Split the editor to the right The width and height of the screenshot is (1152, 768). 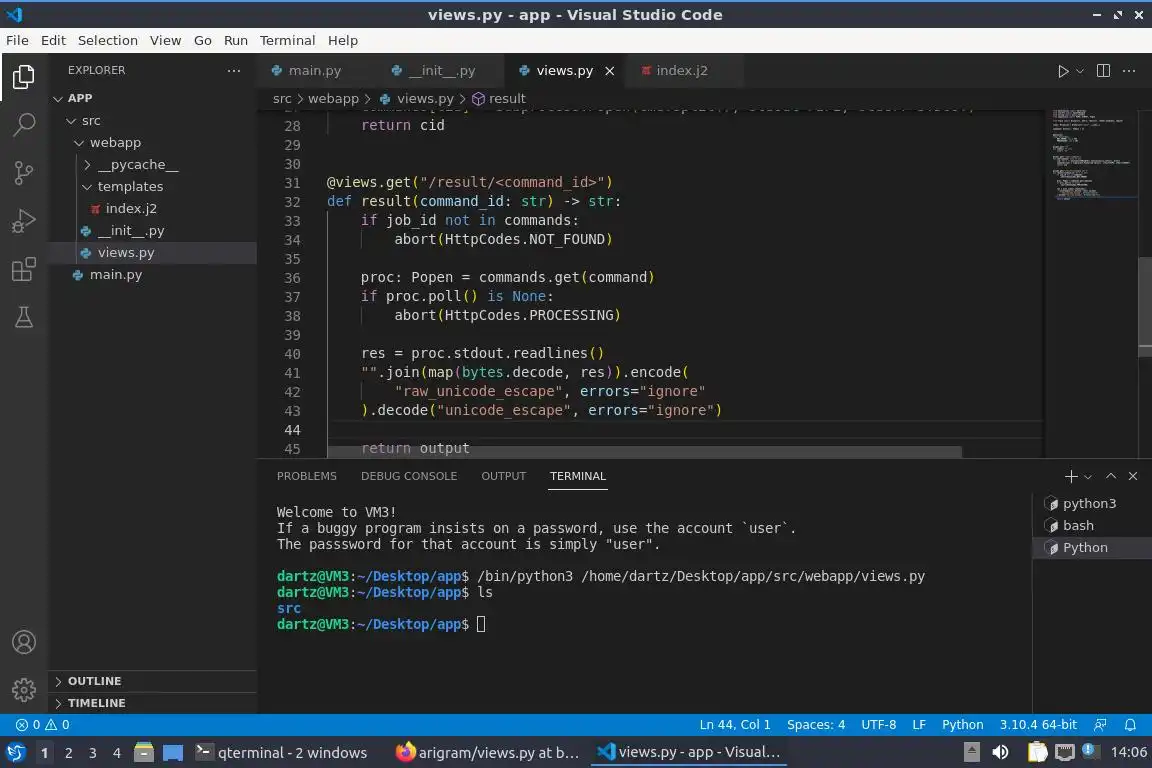[x=1103, y=71]
